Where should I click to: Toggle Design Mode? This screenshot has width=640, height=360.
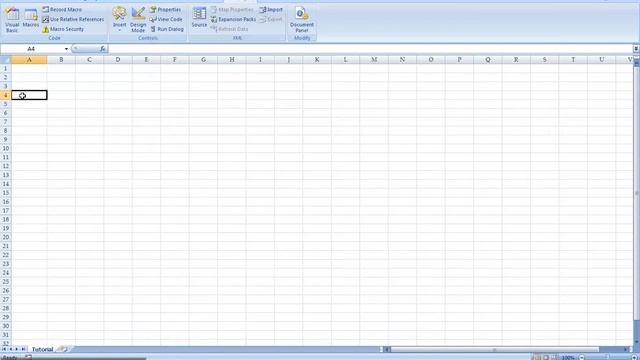click(x=138, y=20)
